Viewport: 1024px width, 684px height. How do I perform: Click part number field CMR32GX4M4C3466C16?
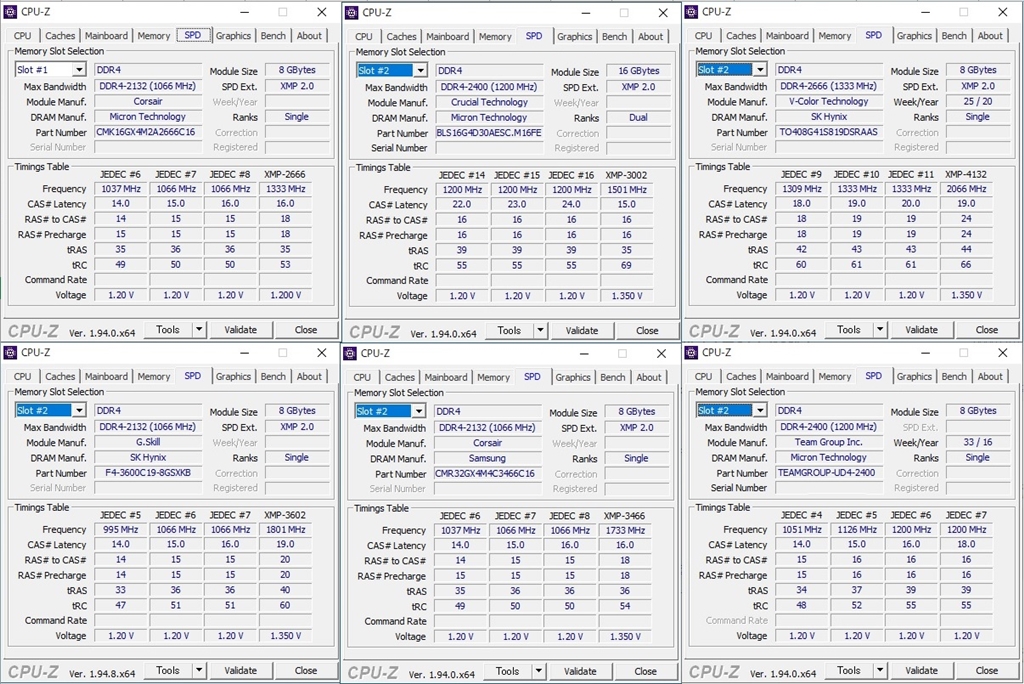point(487,473)
